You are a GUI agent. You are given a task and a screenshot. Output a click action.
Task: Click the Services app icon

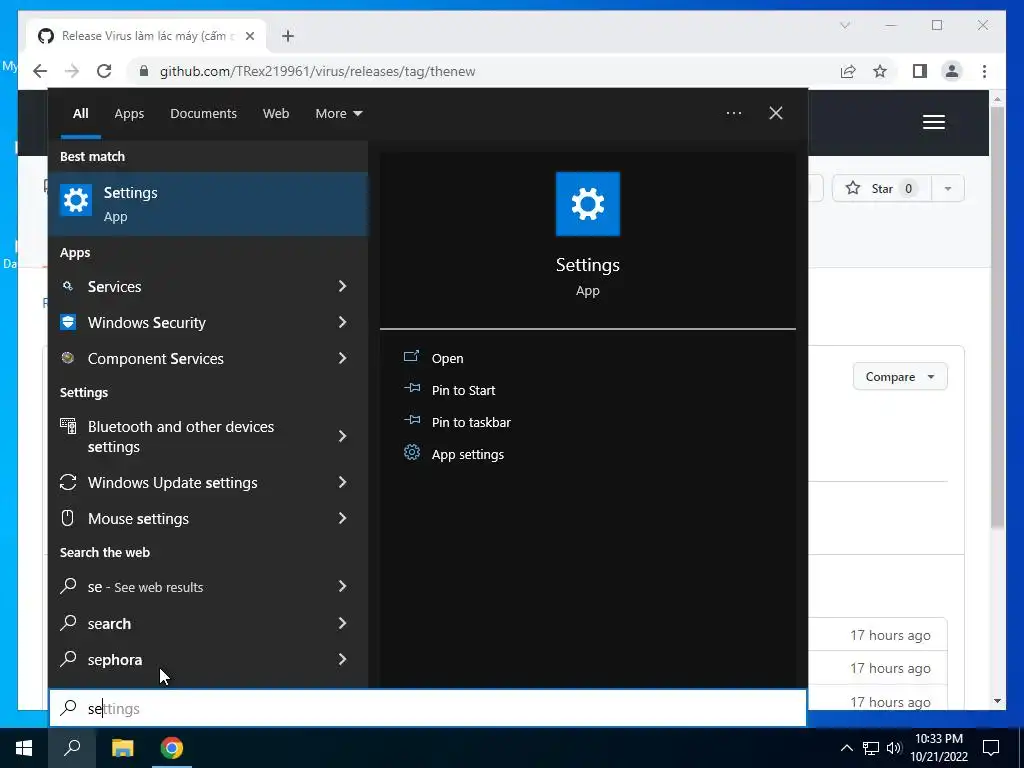(x=67, y=286)
